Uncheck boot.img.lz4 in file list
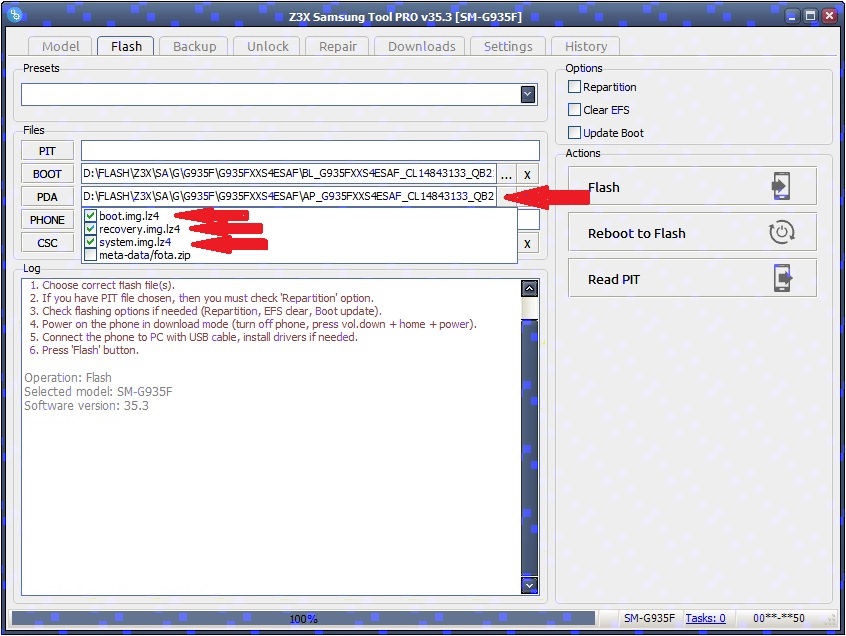 91,216
